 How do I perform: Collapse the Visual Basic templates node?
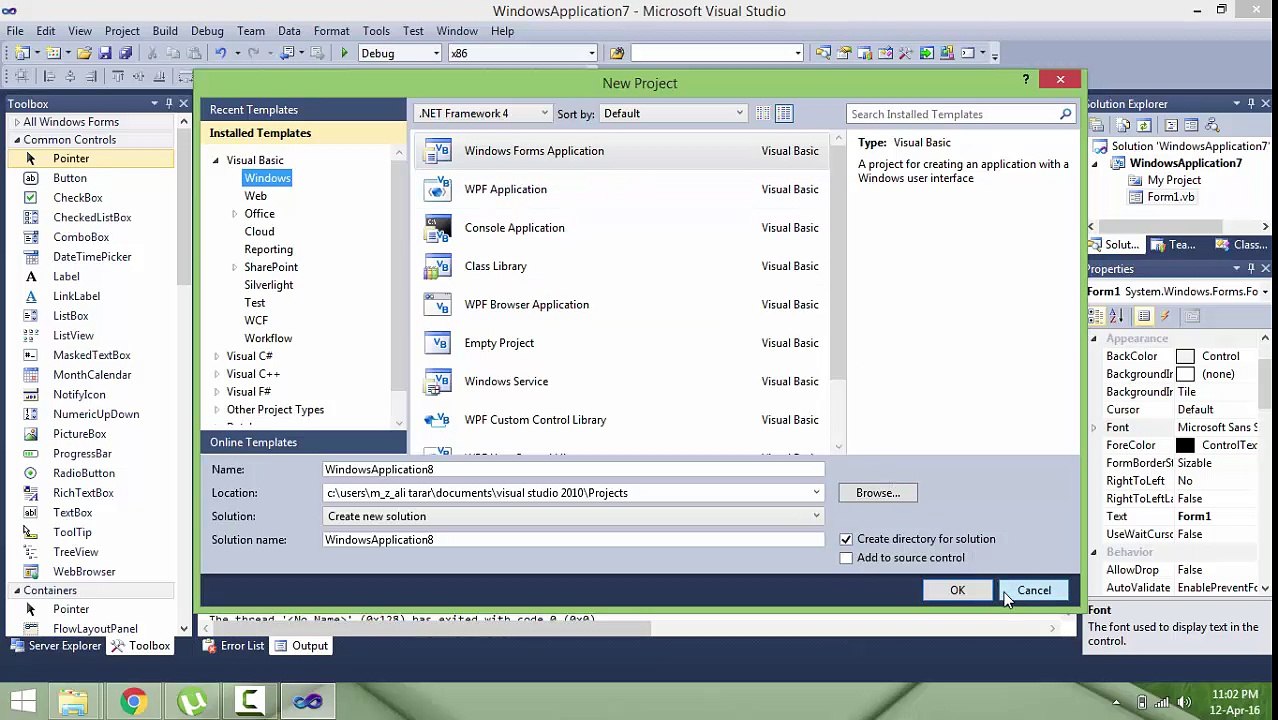pos(216,160)
